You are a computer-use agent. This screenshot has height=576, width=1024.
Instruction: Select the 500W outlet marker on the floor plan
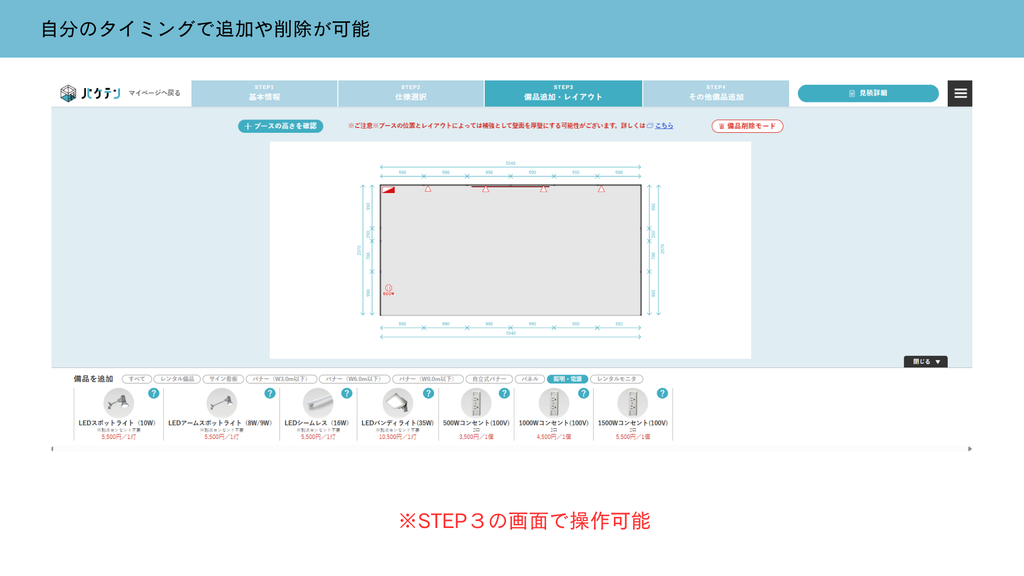[389, 290]
